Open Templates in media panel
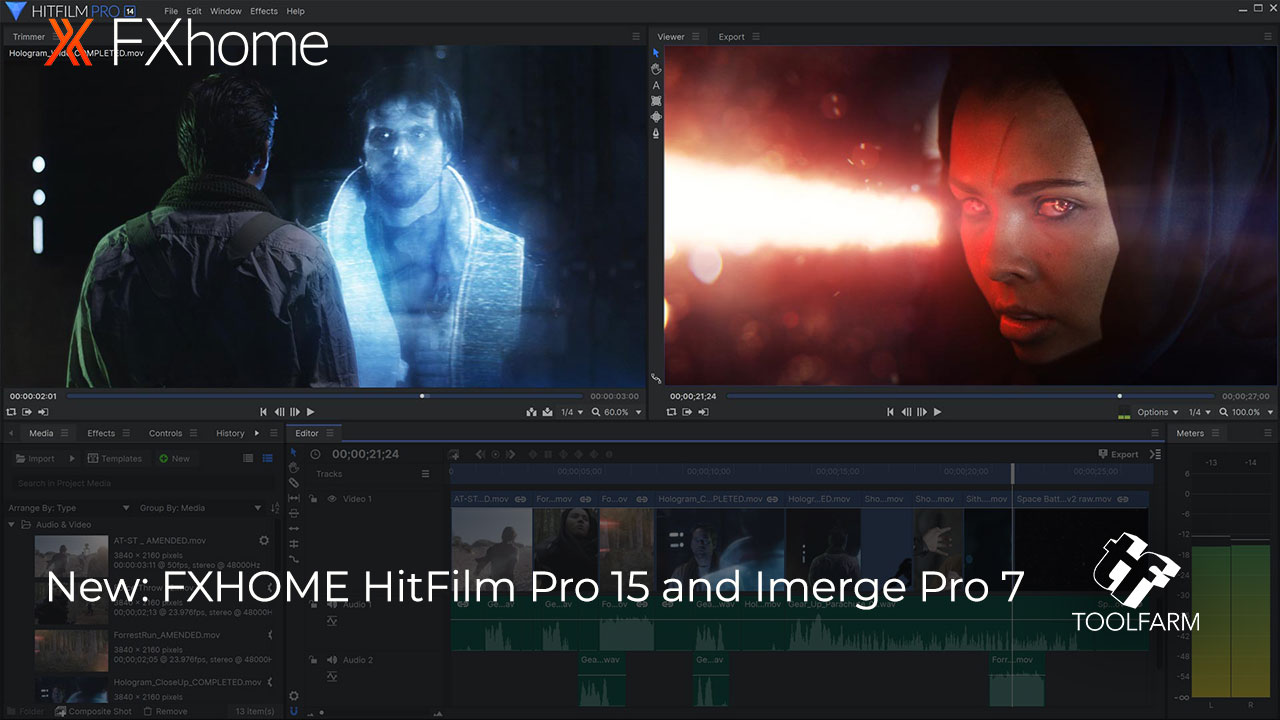The width and height of the screenshot is (1280, 720). pos(115,459)
